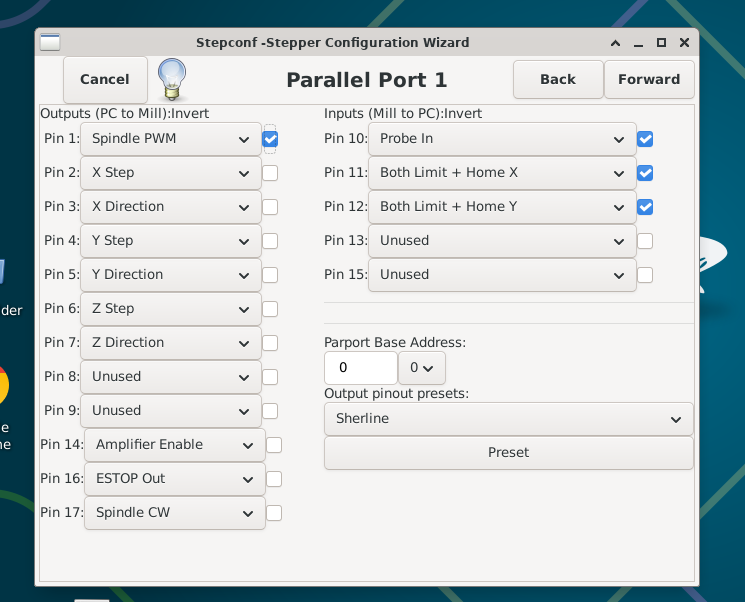Close the Stepconf wizard window
745x602 pixels.
683,43
